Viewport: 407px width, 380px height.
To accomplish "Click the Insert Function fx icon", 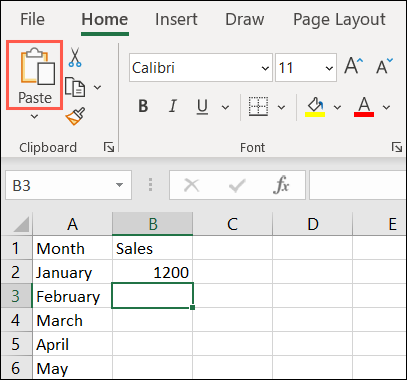I will click(281, 185).
